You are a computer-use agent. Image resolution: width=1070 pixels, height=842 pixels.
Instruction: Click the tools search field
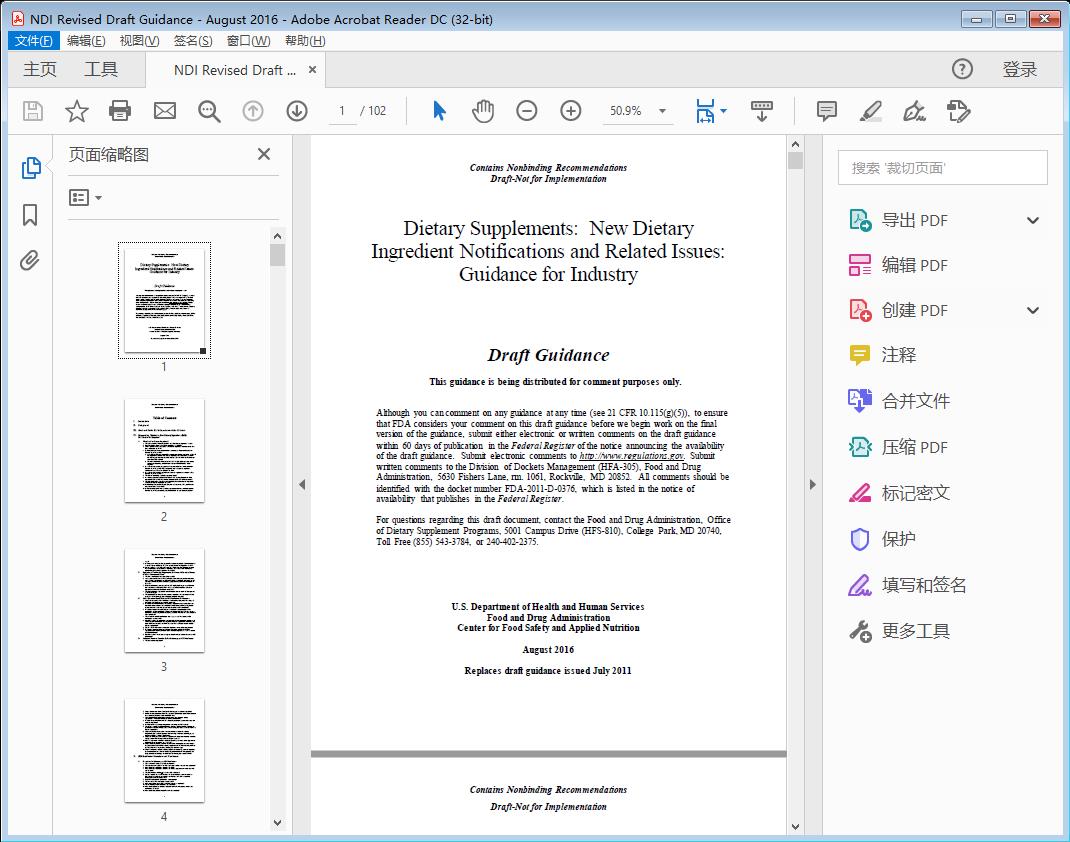[941, 167]
